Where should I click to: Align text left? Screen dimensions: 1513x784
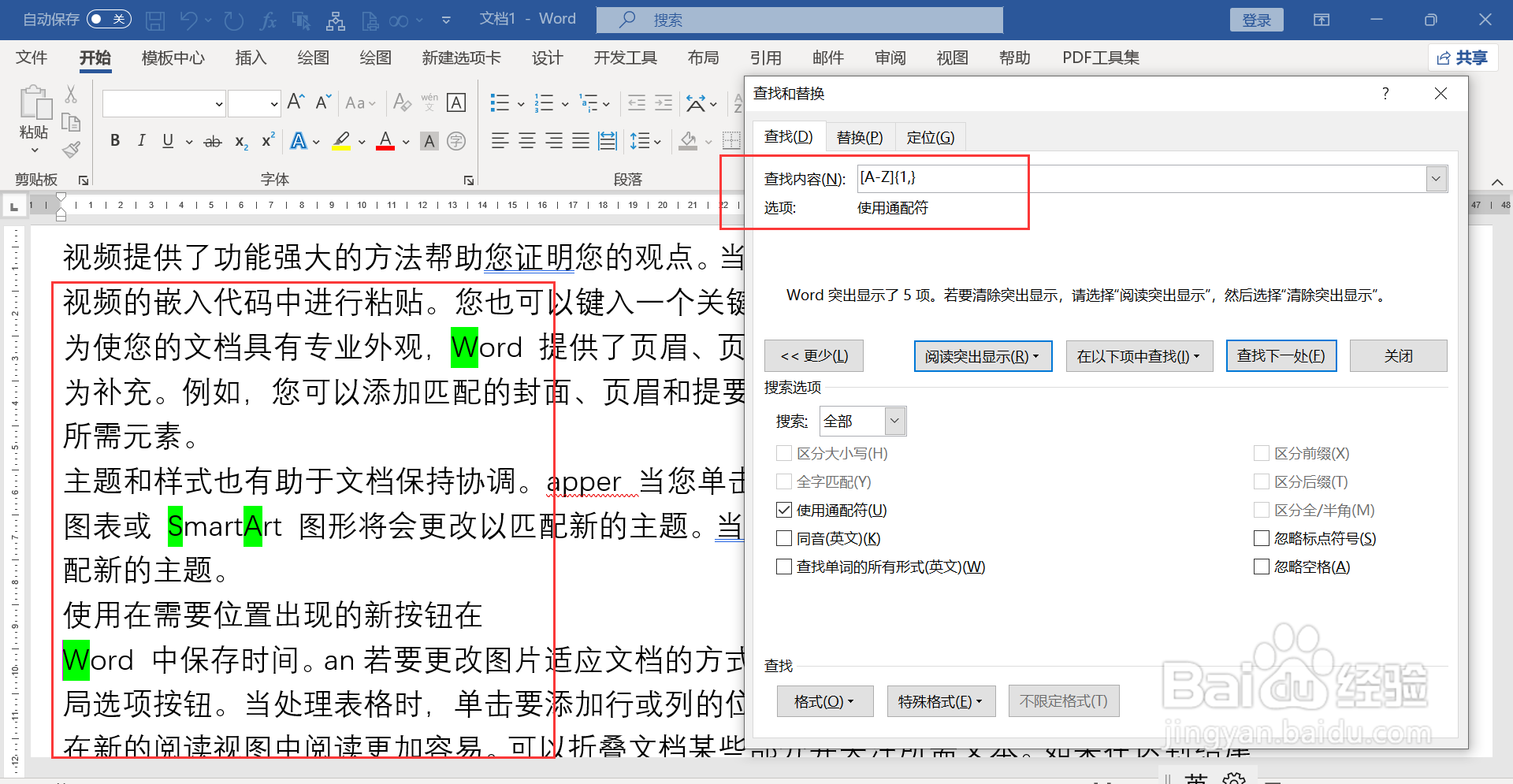(x=500, y=141)
